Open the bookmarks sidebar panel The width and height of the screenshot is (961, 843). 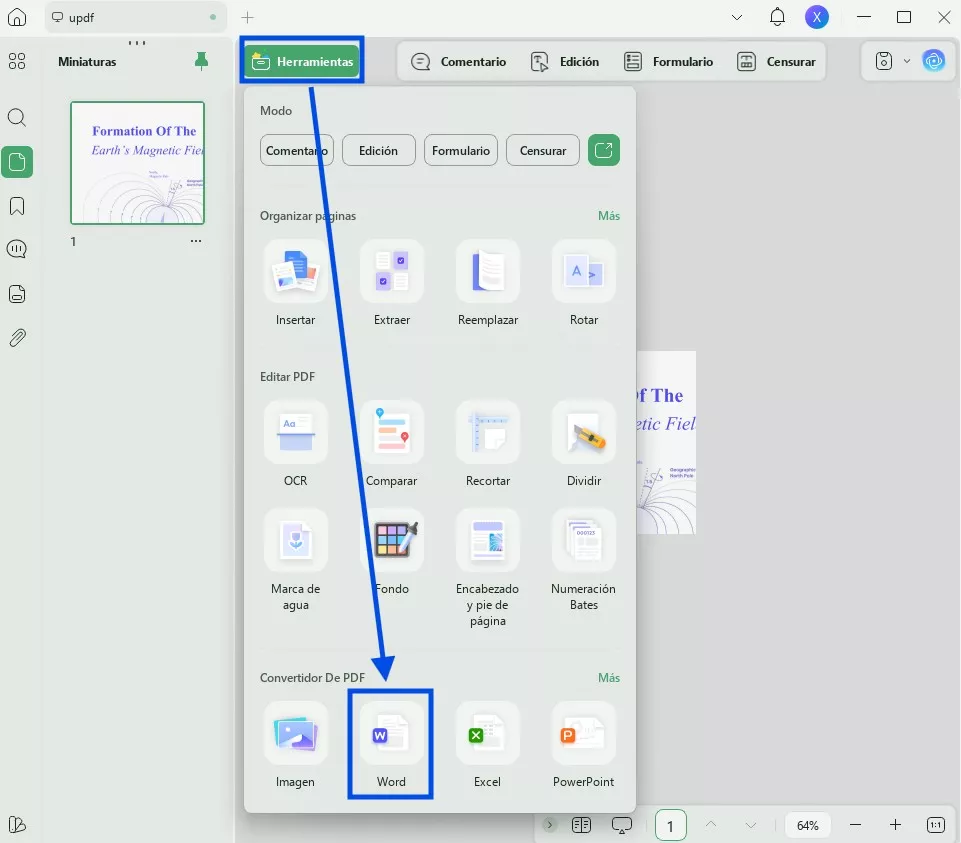(17, 206)
